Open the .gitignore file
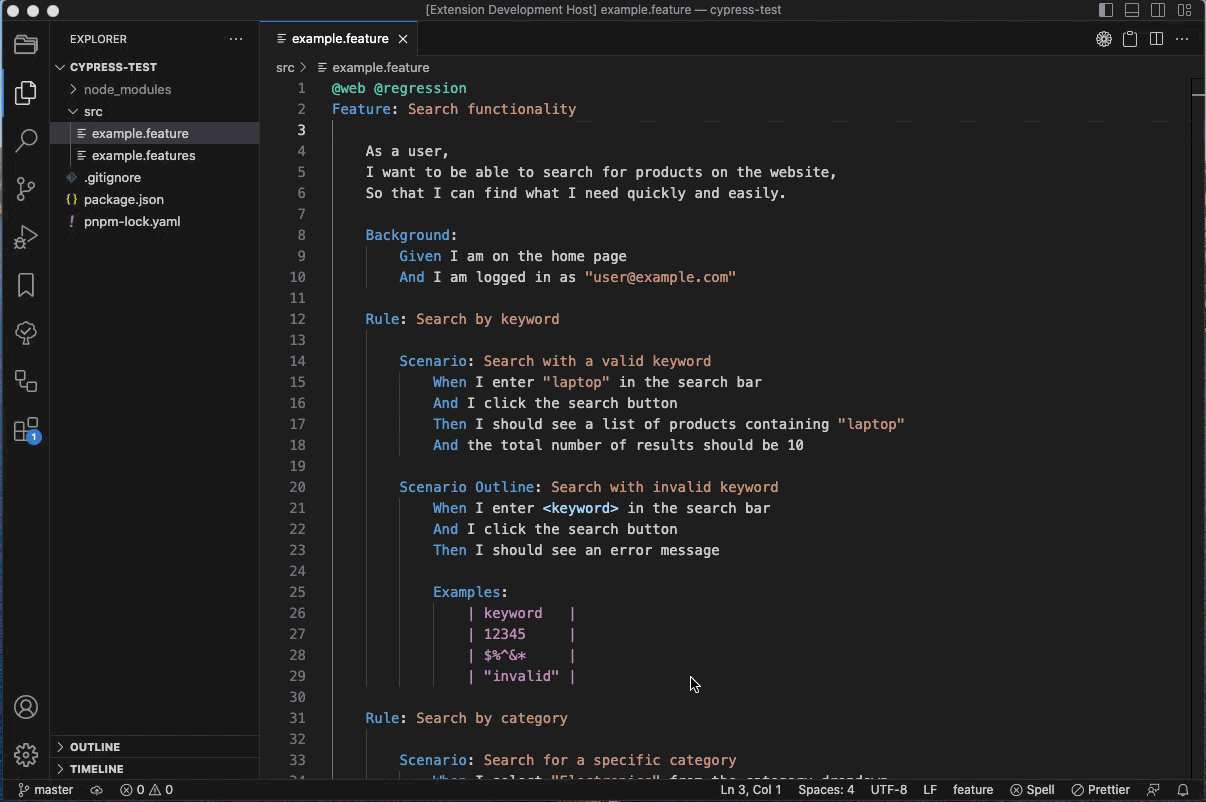Screen dimensions: 1206x802 [x=155, y=177]
